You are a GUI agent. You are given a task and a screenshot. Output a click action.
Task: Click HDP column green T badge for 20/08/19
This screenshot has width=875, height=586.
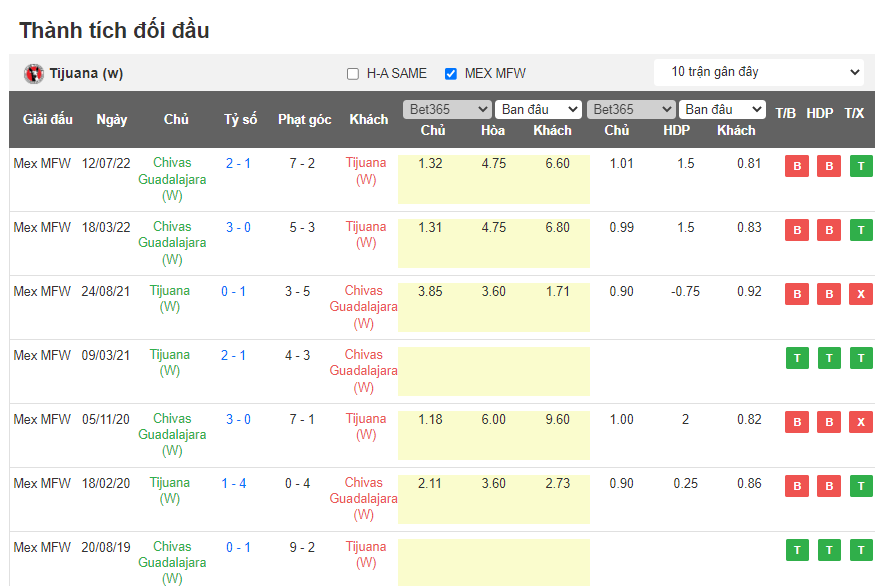click(829, 550)
